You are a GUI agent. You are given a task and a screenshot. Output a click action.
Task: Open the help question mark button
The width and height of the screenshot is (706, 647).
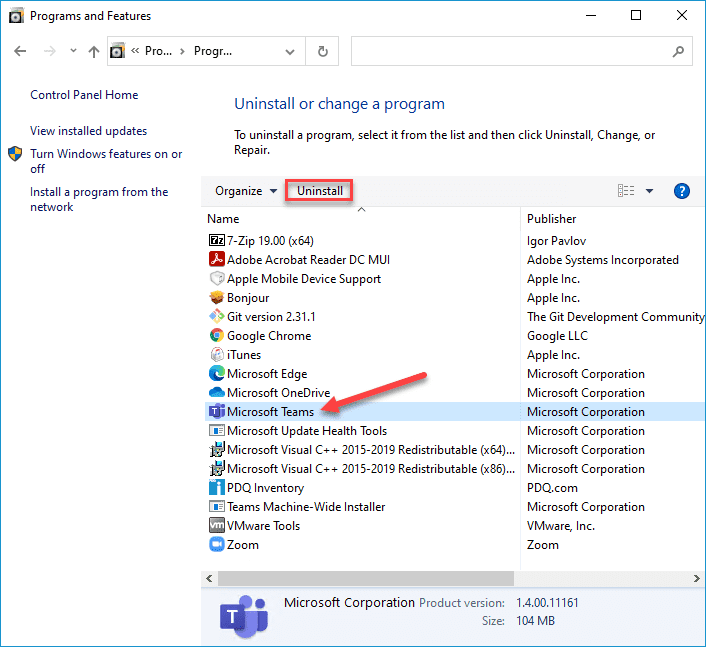pos(682,191)
